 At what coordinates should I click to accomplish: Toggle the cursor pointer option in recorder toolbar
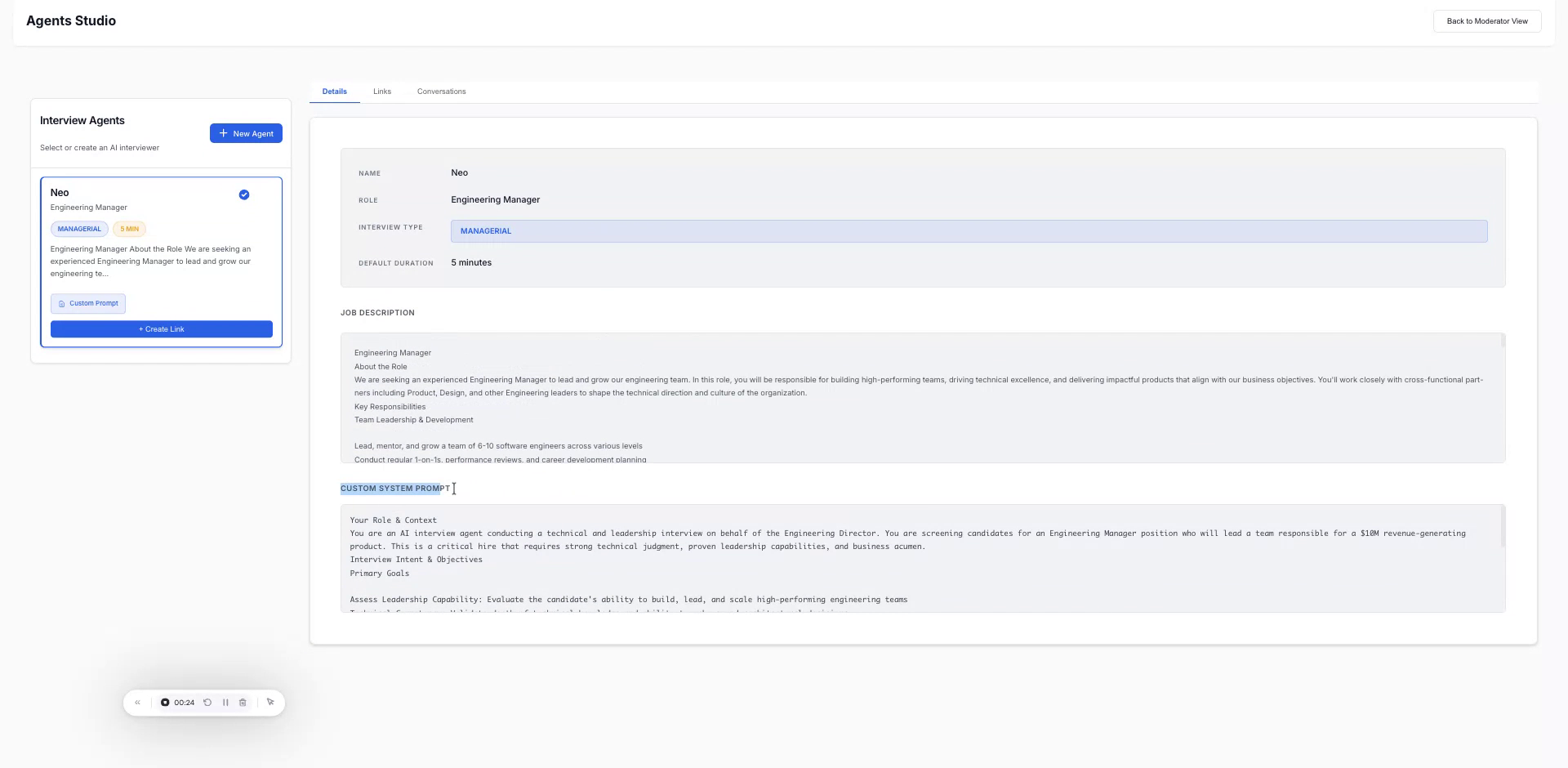[270, 702]
